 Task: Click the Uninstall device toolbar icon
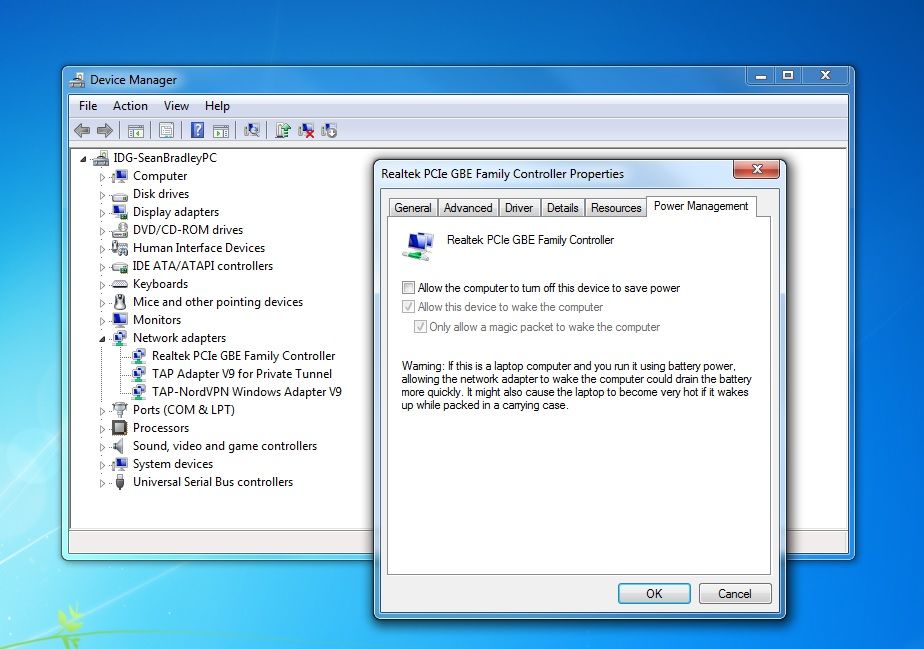pos(305,129)
